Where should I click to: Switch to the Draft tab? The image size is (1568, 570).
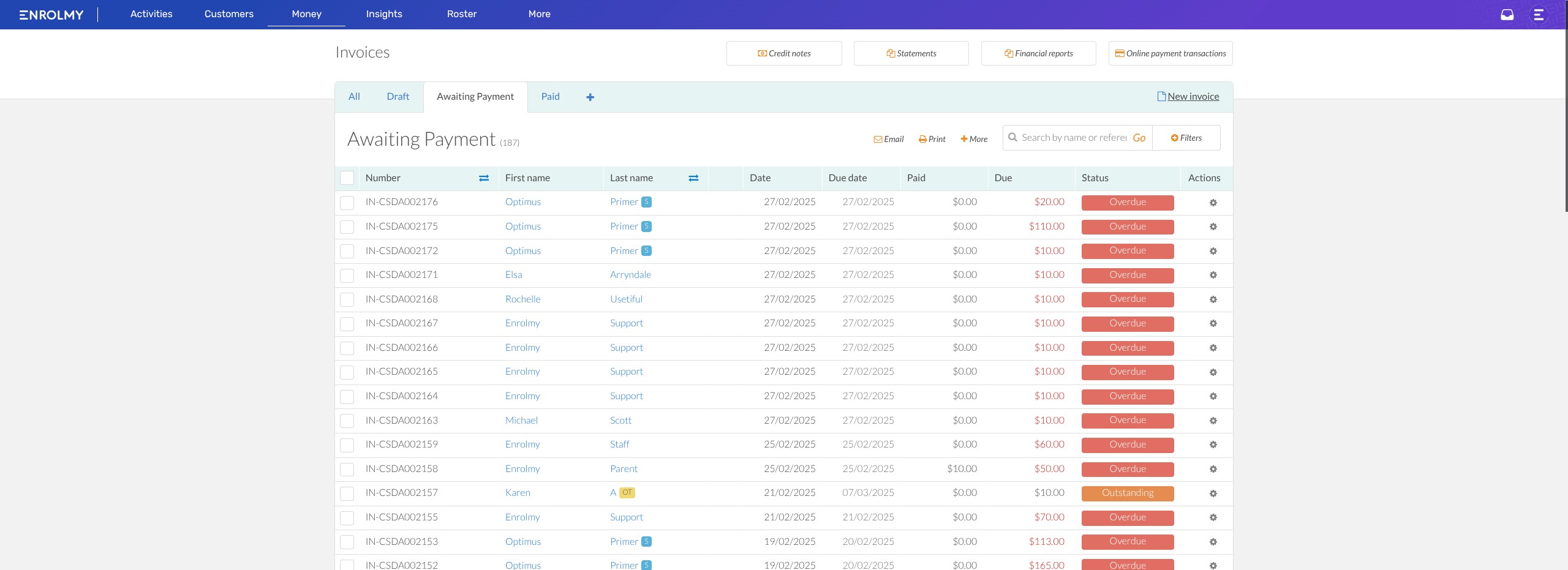pos(398,97)
